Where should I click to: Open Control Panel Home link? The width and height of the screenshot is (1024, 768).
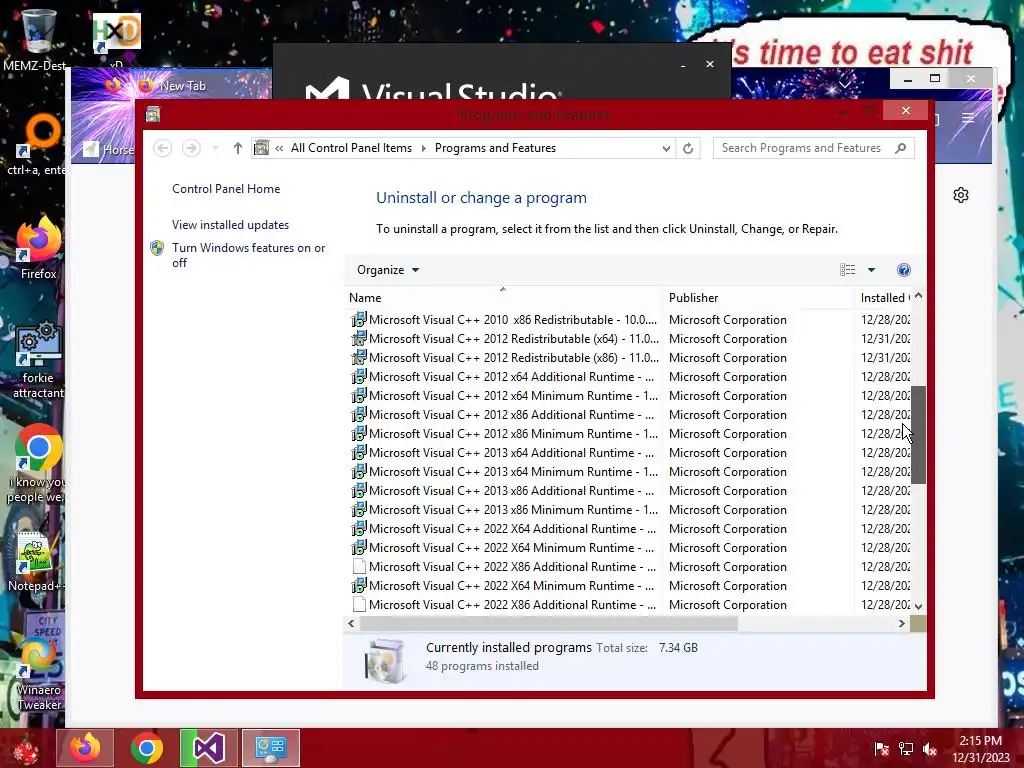click(226, 189)
